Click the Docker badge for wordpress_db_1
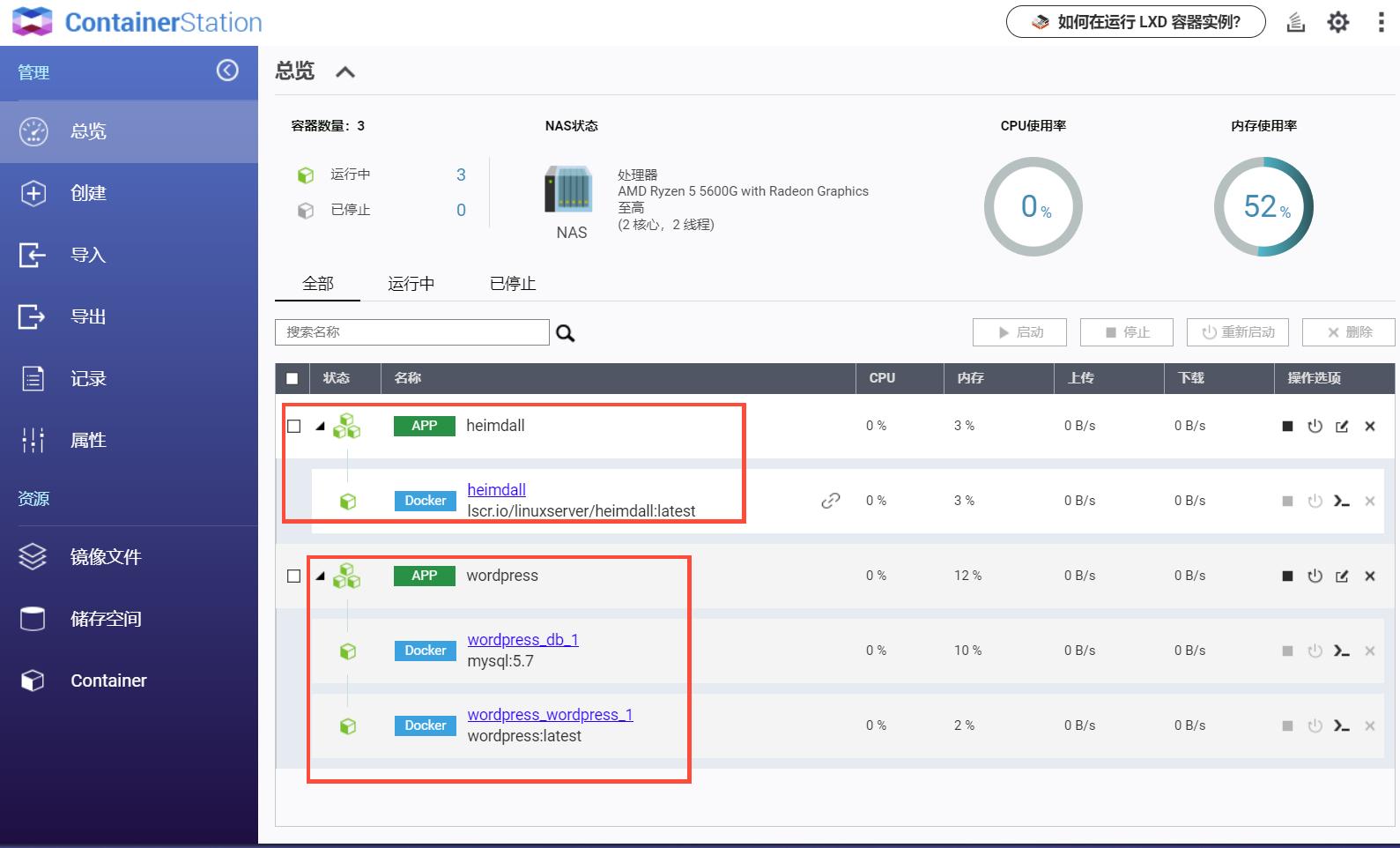 click(x=425, y=651)
